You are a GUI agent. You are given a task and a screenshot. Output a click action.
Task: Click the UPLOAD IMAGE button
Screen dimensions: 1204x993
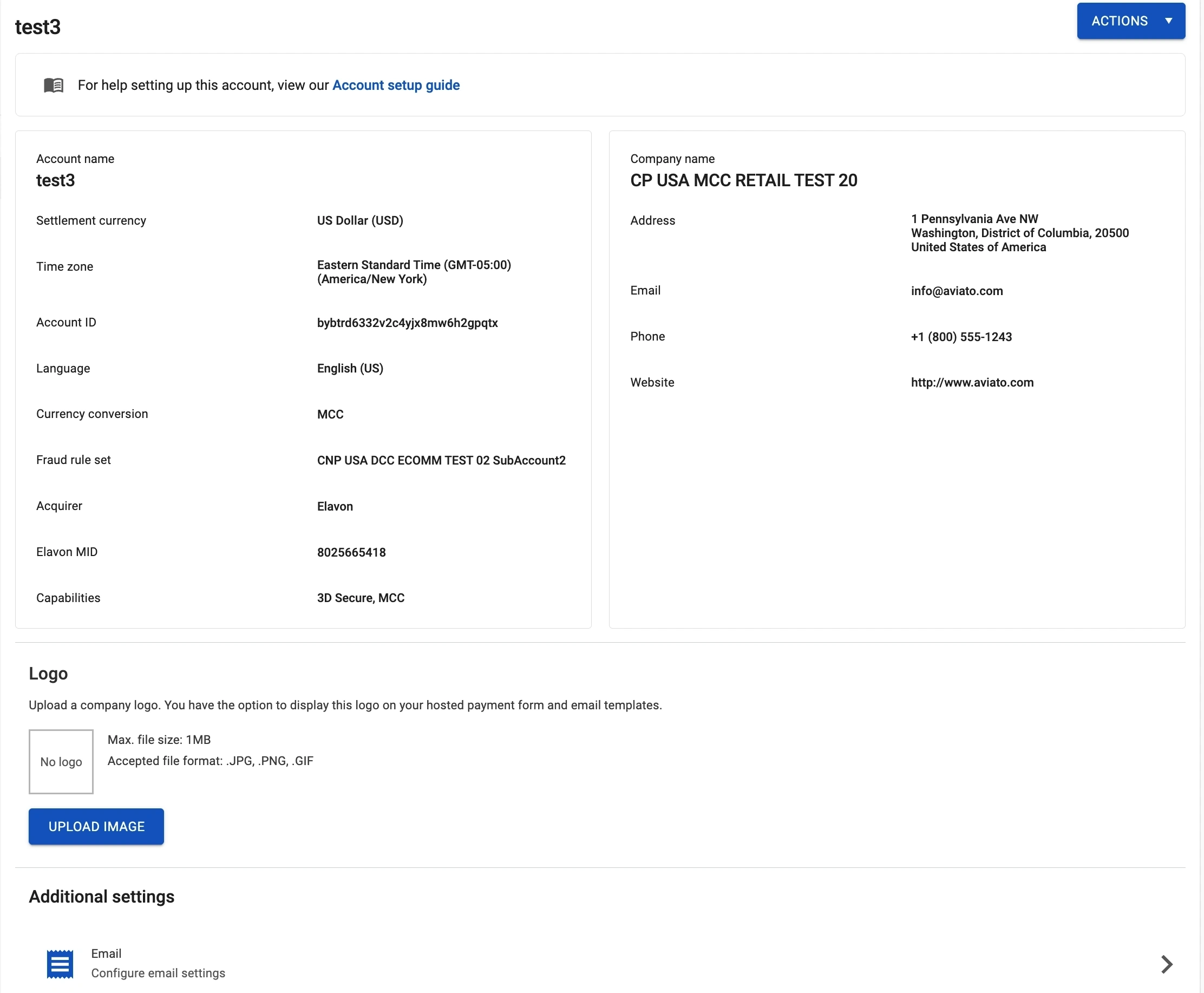(x=96, y=826)
